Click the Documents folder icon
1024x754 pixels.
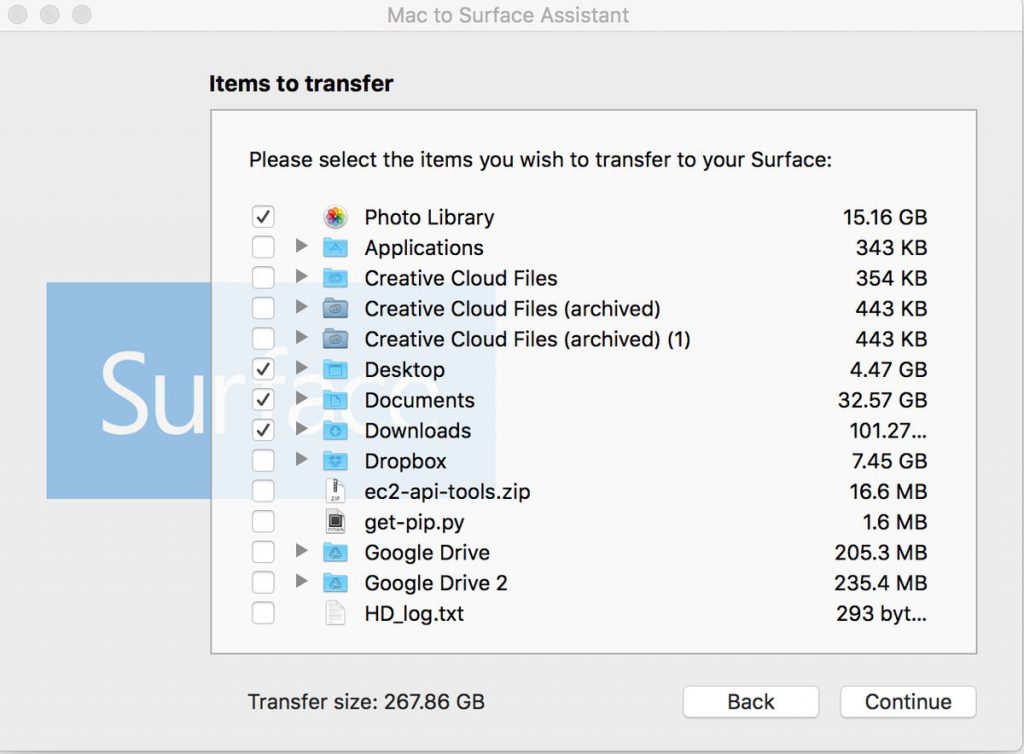point(335,400)
